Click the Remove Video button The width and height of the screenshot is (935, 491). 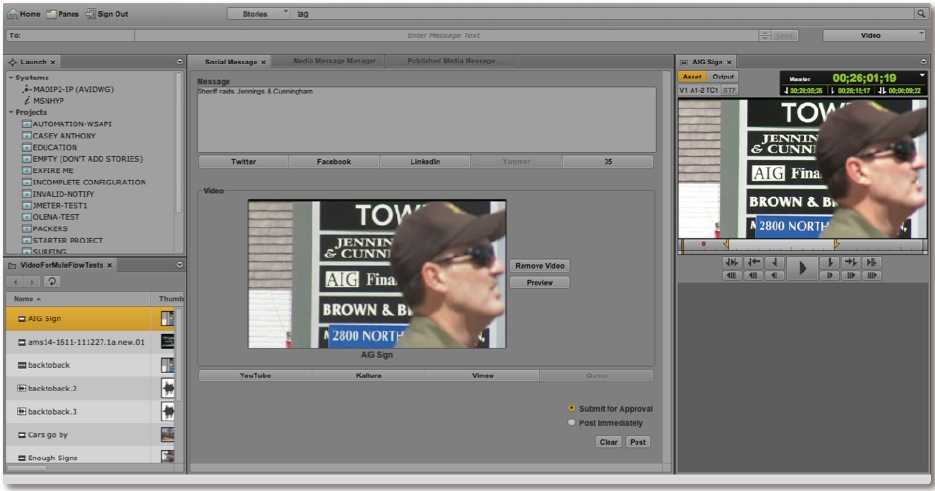coord(540,266)
